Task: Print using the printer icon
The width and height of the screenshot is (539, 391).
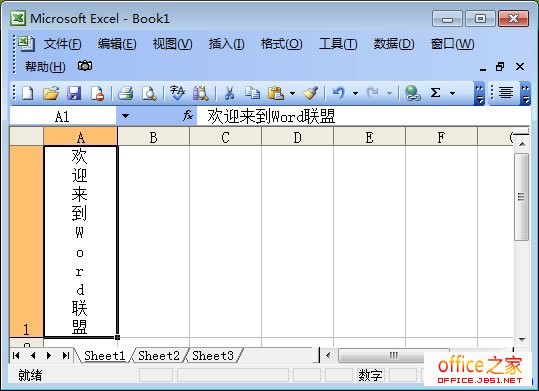Action: pos(125,93)
